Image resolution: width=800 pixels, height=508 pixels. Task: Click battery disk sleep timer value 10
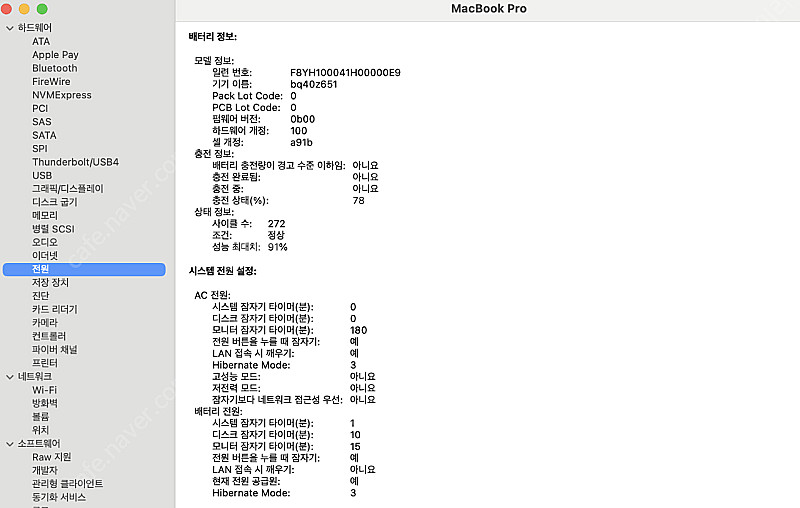pyautogui.click(x=355, y=435)
